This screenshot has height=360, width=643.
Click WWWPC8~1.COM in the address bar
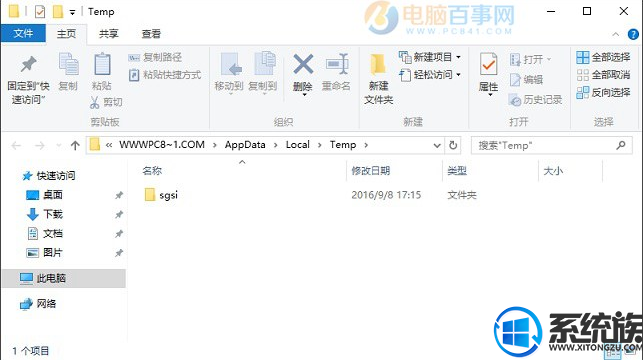click(x=162, y=145)
